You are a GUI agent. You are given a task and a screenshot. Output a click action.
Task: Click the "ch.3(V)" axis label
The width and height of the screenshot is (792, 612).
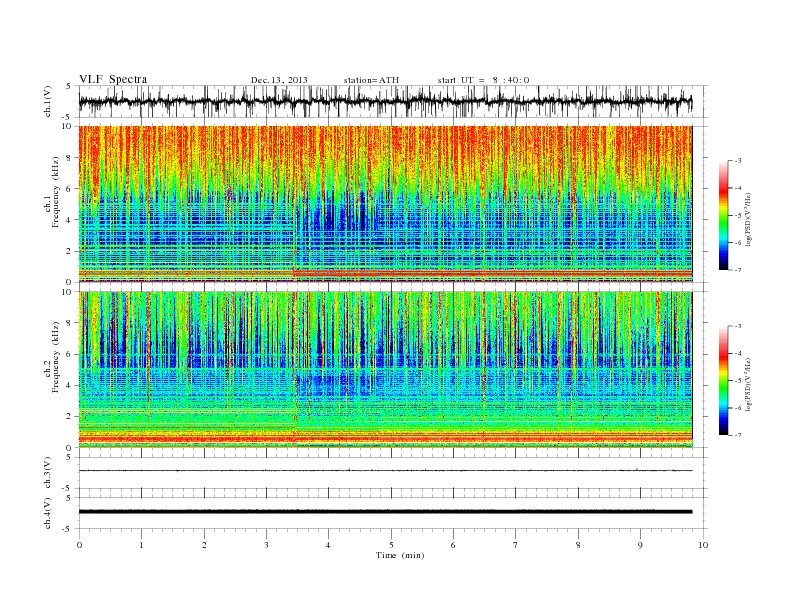pyautogui.click(x=48, y=472)
